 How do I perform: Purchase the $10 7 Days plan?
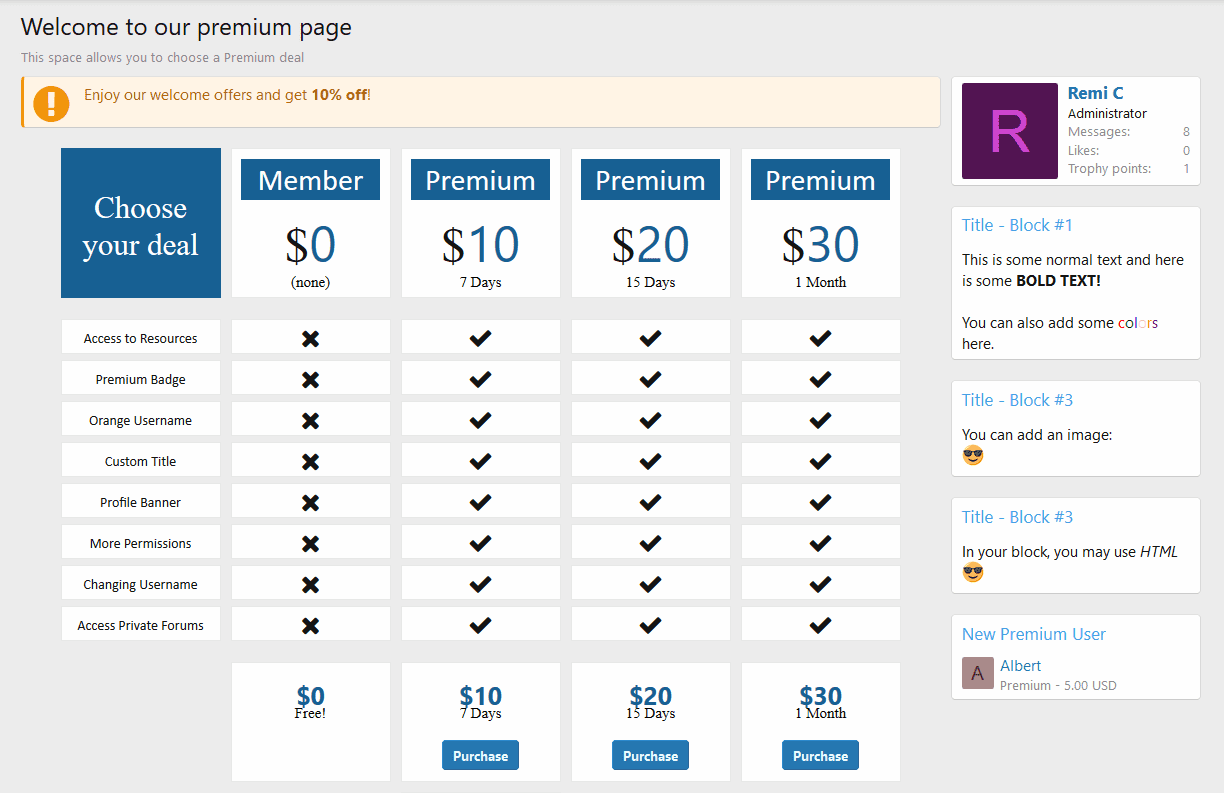(480, 755)
